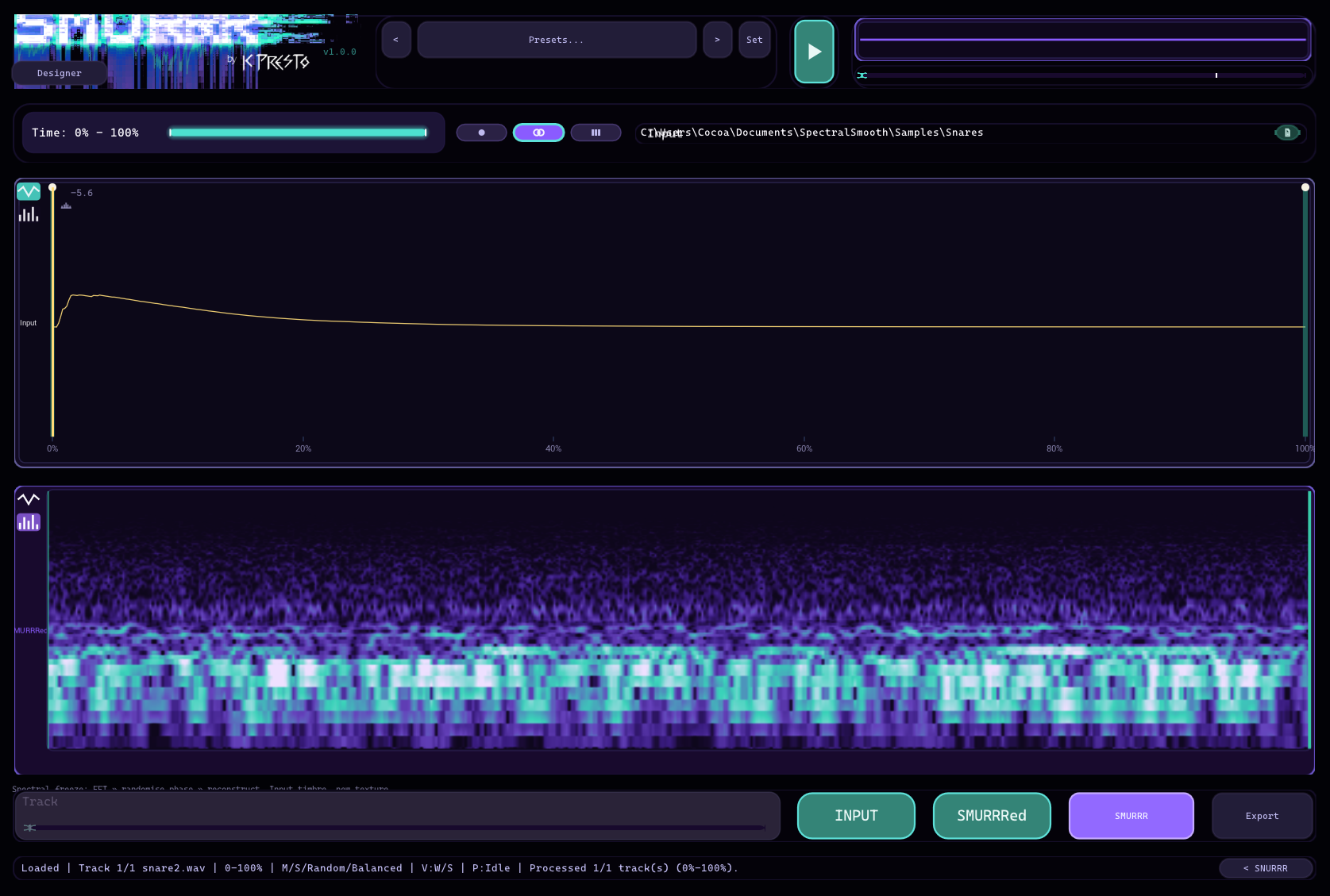This screenshot has height=896, width=1330.
Task: Click the Export button
Action: [1263, 816]
